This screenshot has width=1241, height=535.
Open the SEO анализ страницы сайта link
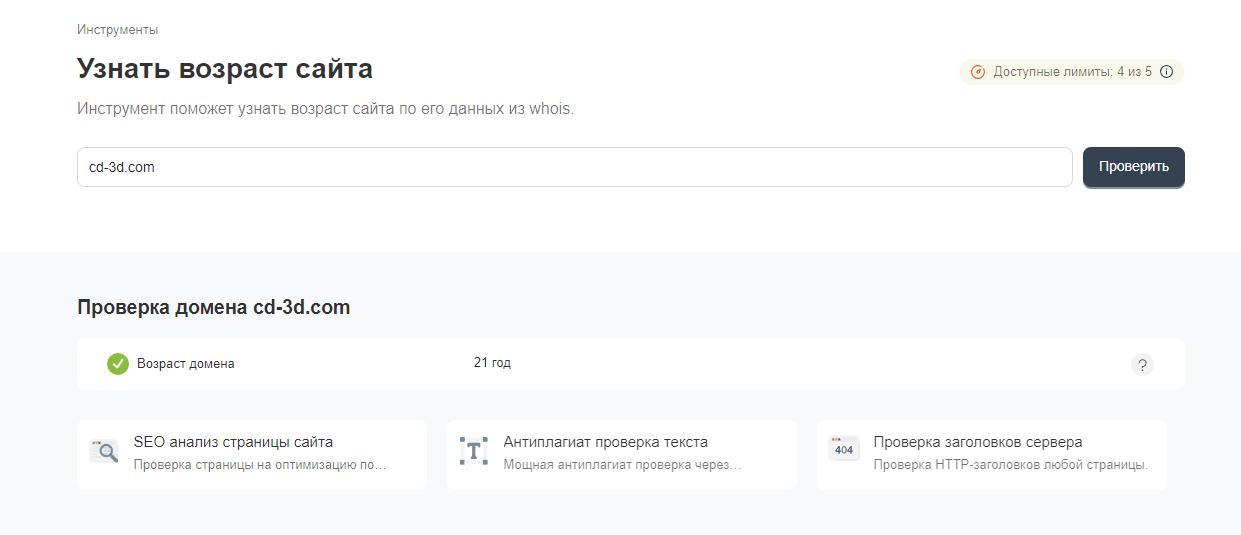click(x=233, y=442)
